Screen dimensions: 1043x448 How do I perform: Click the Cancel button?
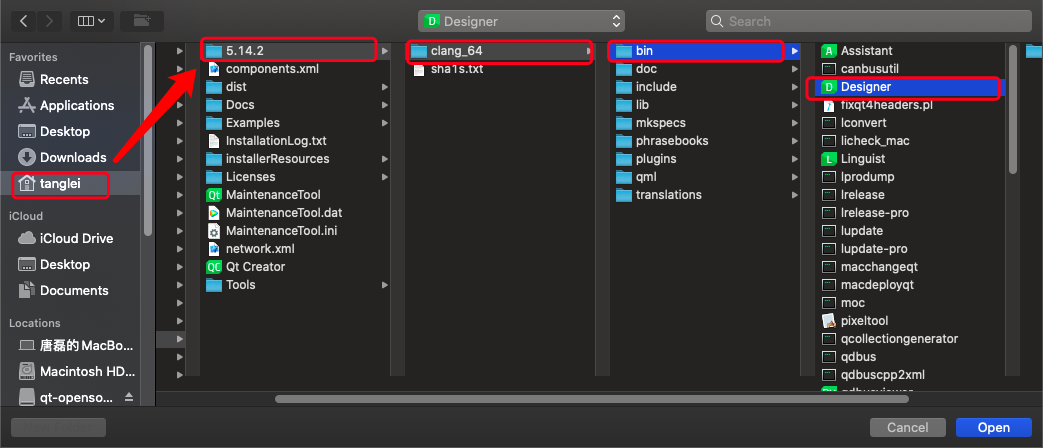point(907,427)
